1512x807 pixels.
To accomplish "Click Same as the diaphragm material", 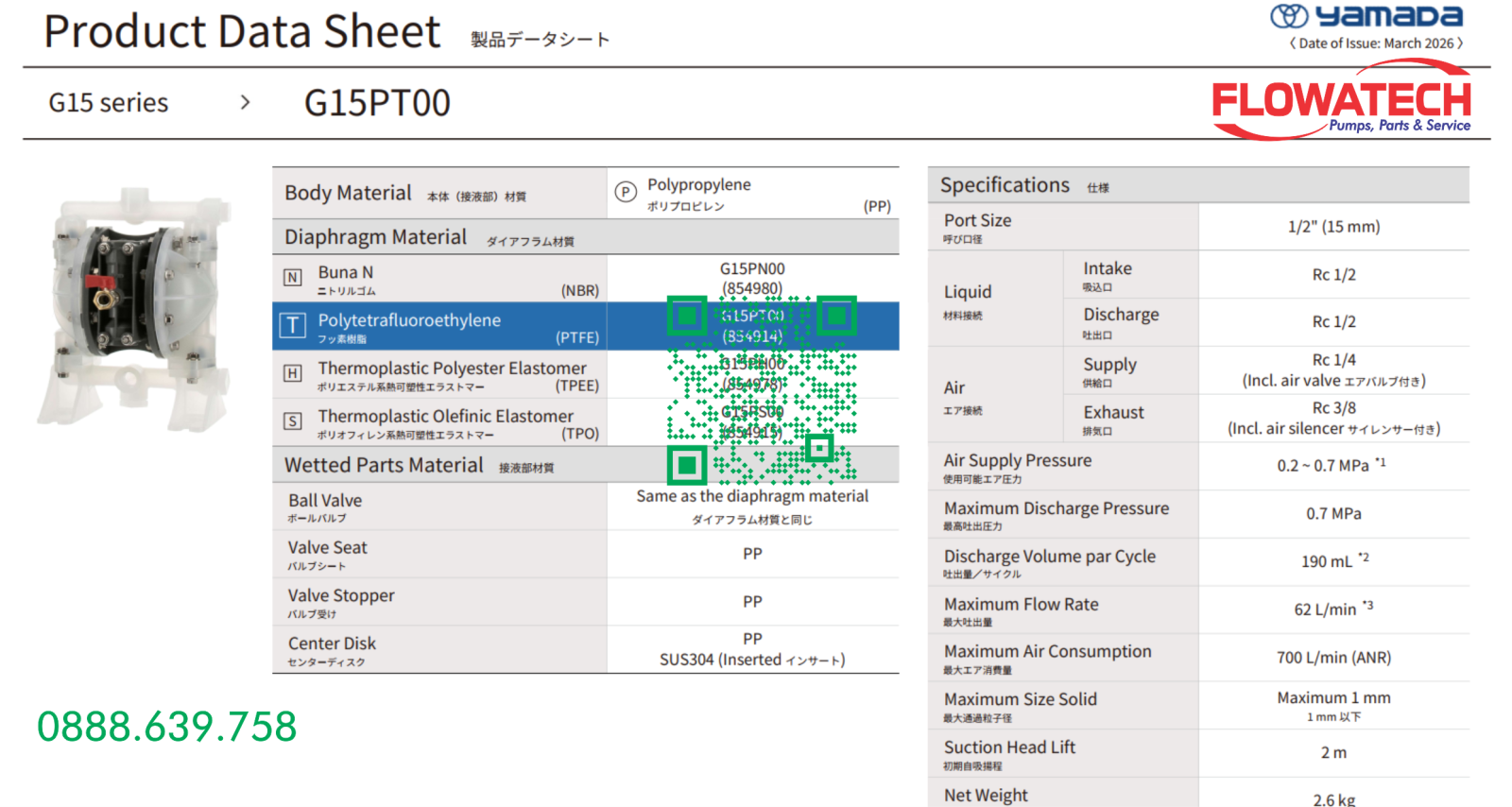I will point(752,496).
